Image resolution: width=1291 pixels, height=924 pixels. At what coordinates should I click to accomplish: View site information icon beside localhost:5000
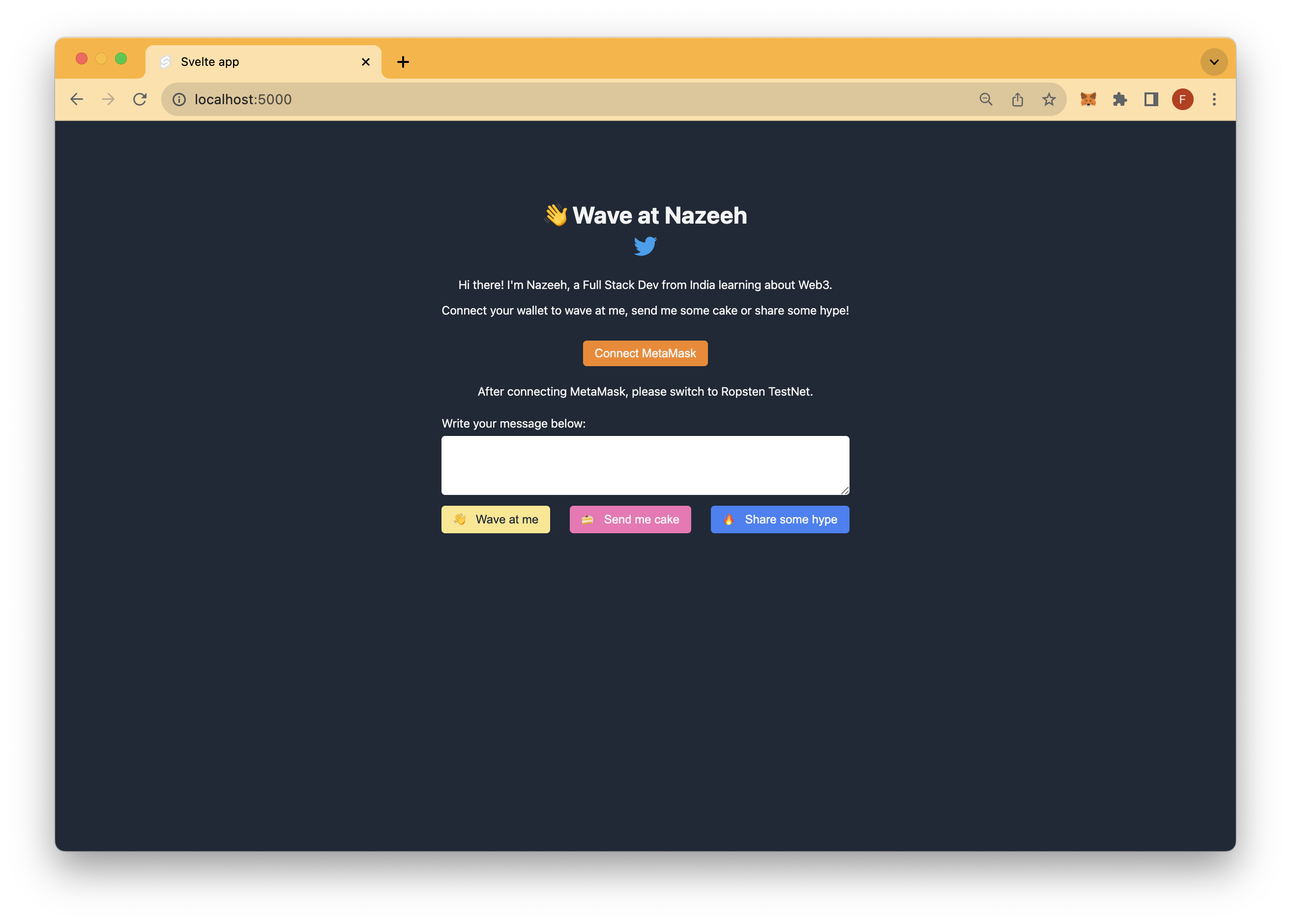pos(179,100)
